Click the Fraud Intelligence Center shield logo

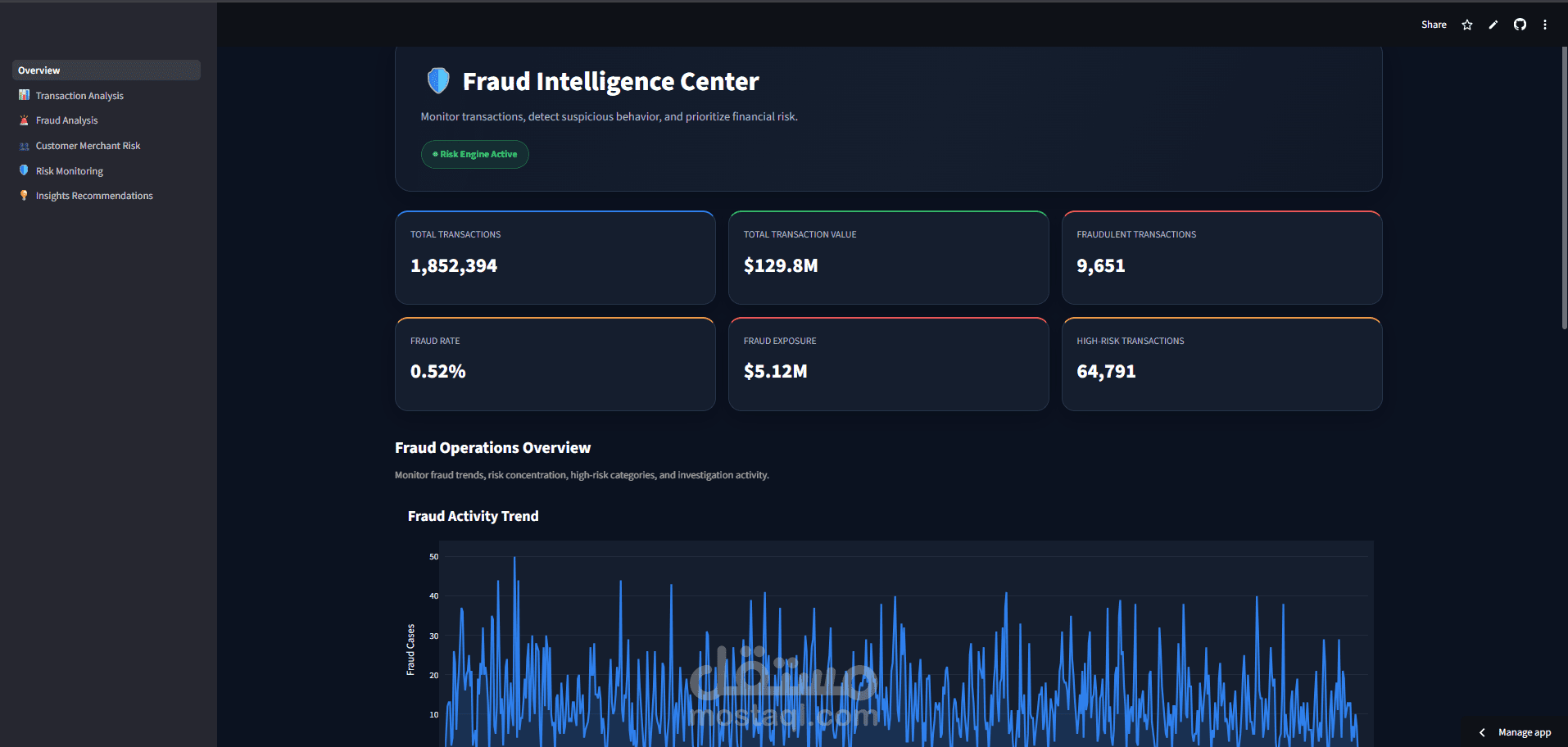438,80
